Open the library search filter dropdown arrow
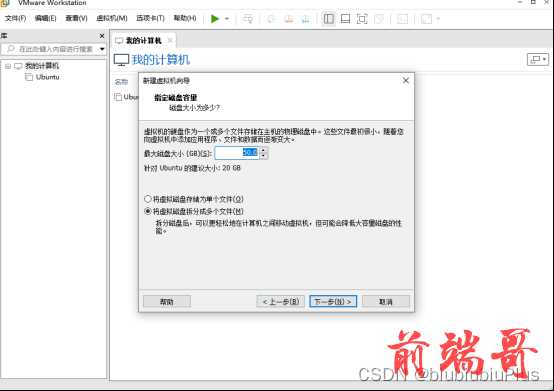Viewport: 554px width, 391px height. coord(102,49)
